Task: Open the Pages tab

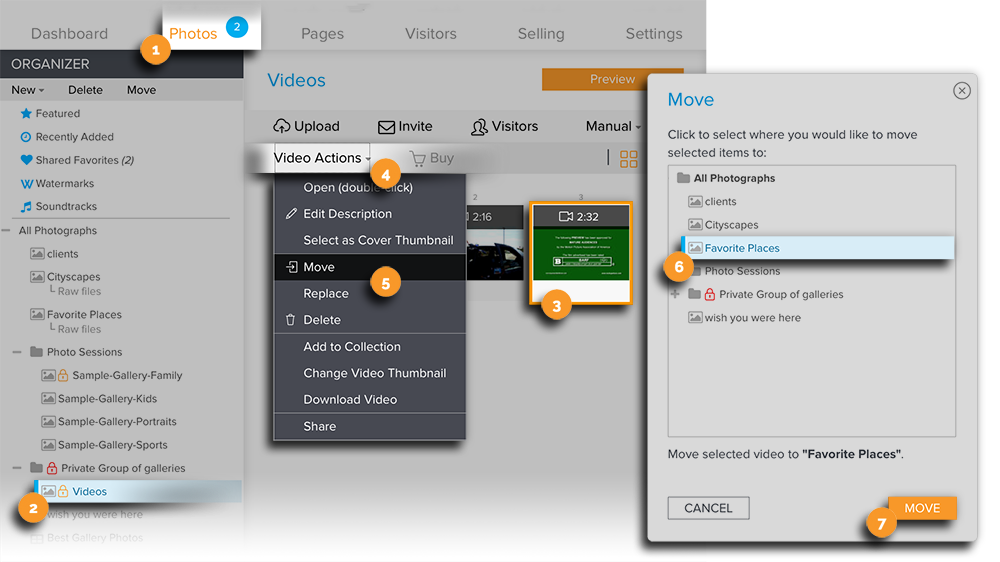Action: (x=322, y=34)
